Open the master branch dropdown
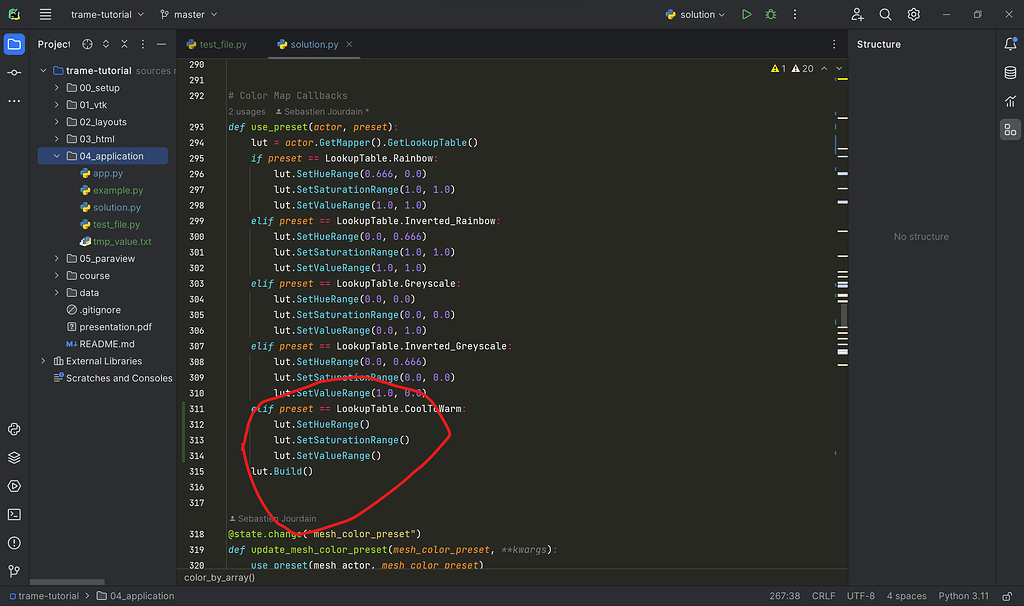Image resolution: width=1024 pixels, height=606 pixels. point(188,15)
